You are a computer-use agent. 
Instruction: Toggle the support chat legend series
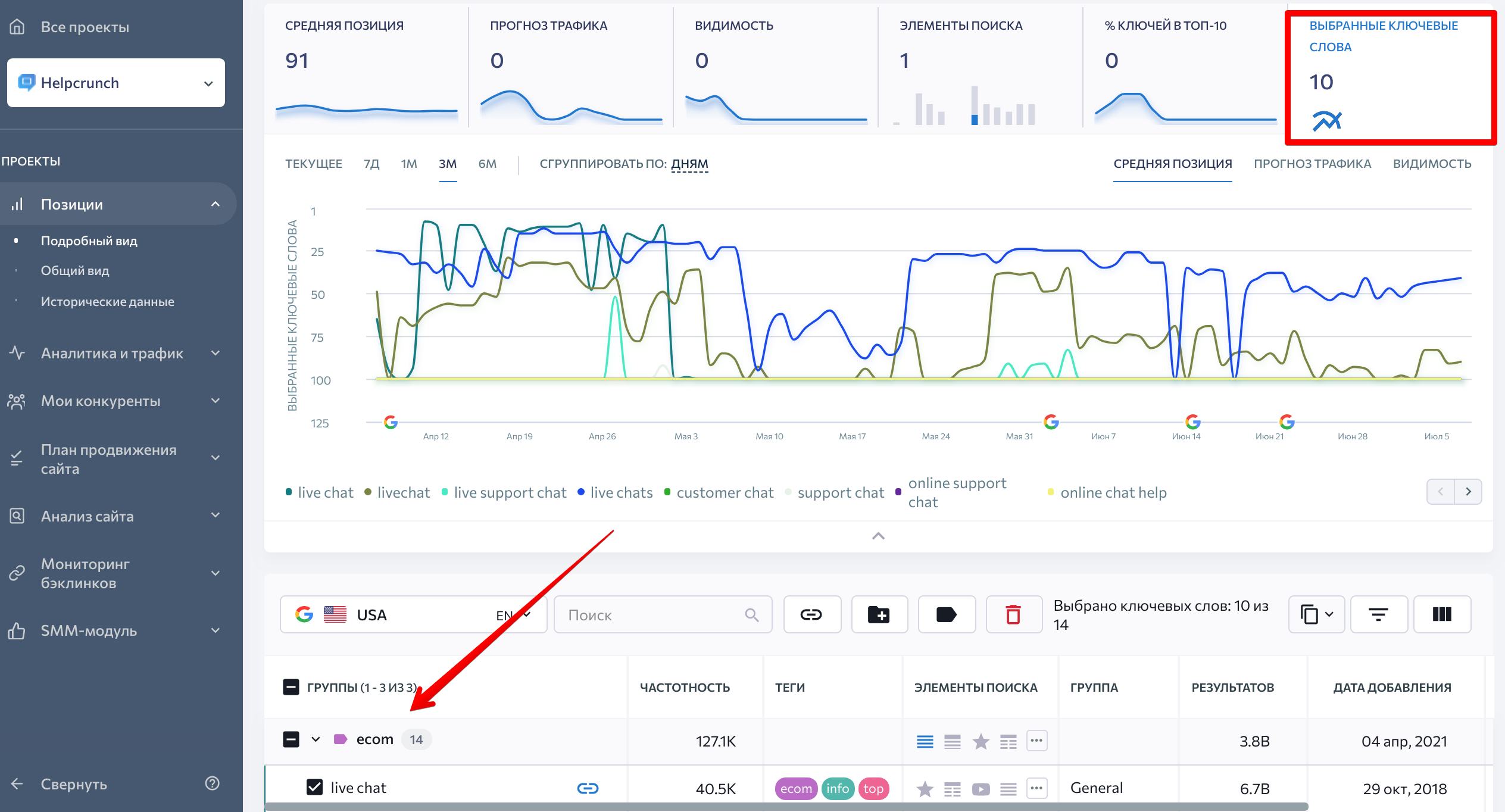(835, 492)
